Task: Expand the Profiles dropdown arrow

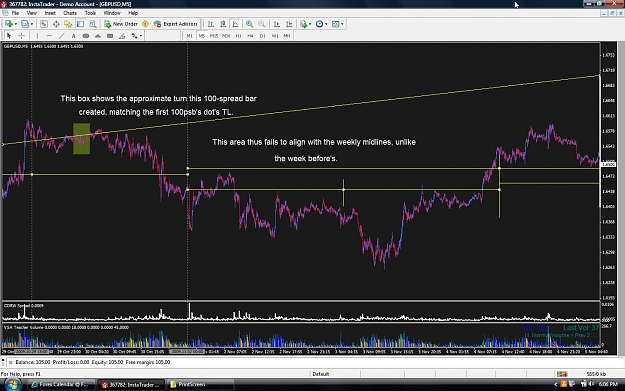Action: (32, 24)
